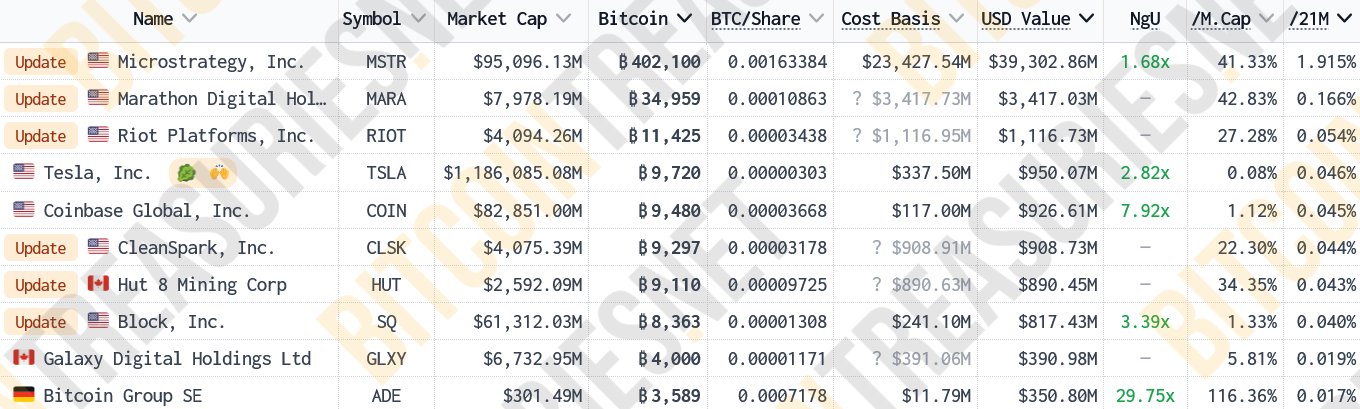
Task: Open the Marathon Digital Holdings company link
Action: (222, 99)
